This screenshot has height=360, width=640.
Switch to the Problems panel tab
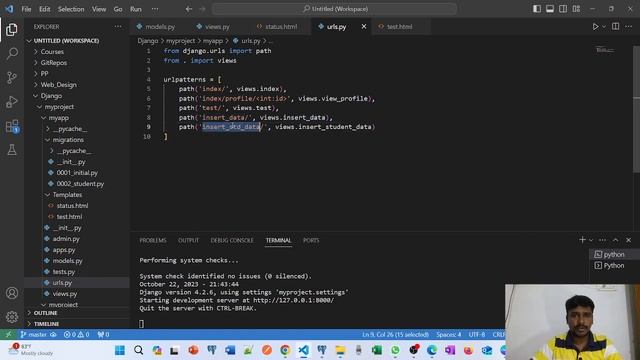coord(153,240)
